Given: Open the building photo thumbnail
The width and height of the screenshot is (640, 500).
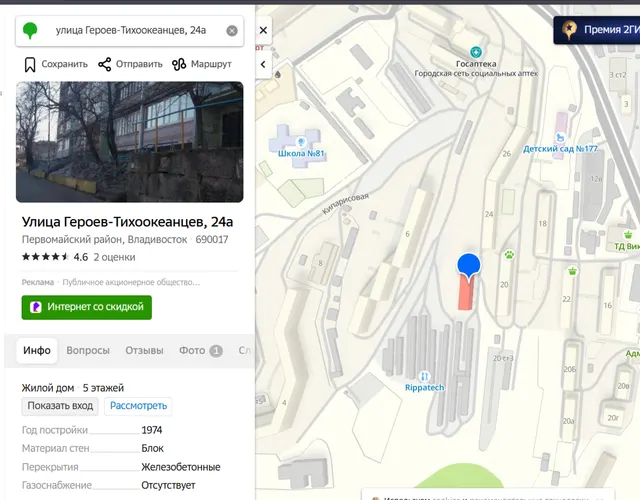Looking at the screenshot, I should (x=130, y=142).
